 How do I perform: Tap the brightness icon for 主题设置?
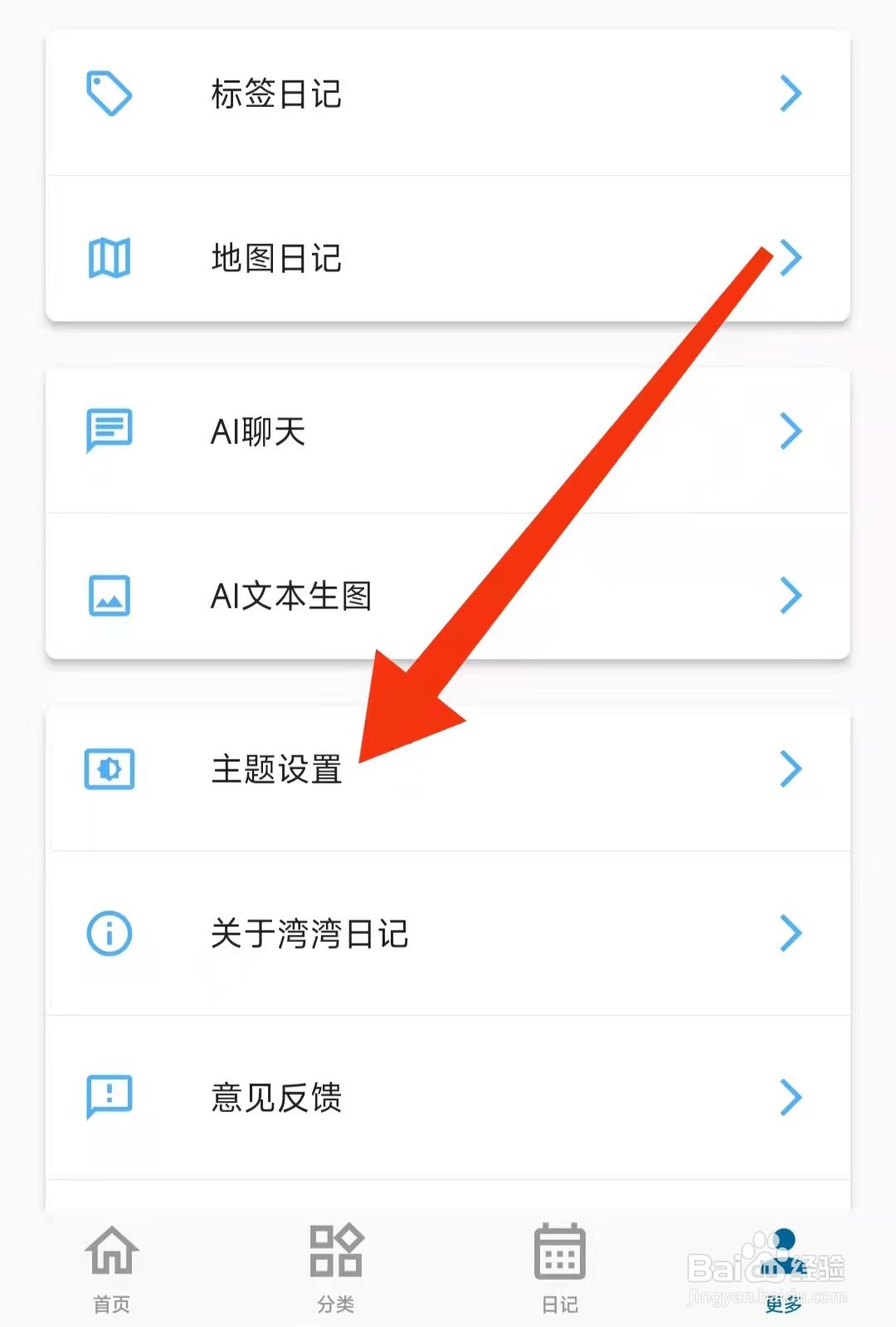click(110, 769)
